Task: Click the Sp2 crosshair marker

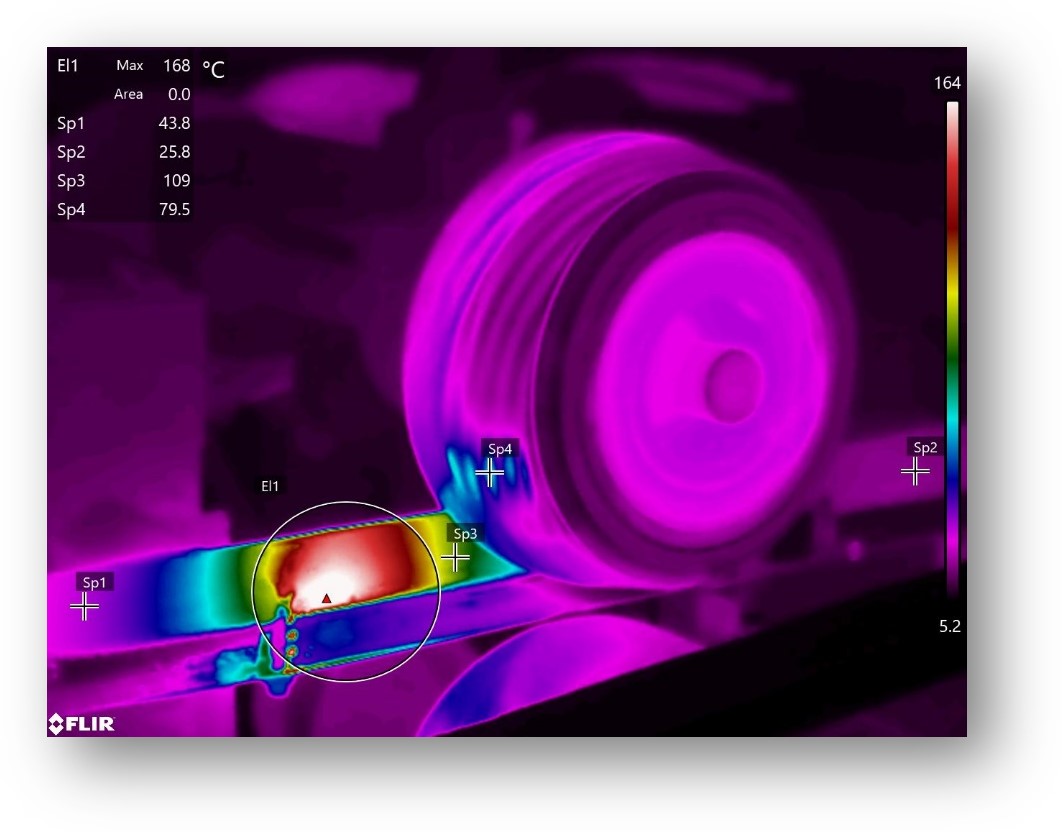Action: 915,471
